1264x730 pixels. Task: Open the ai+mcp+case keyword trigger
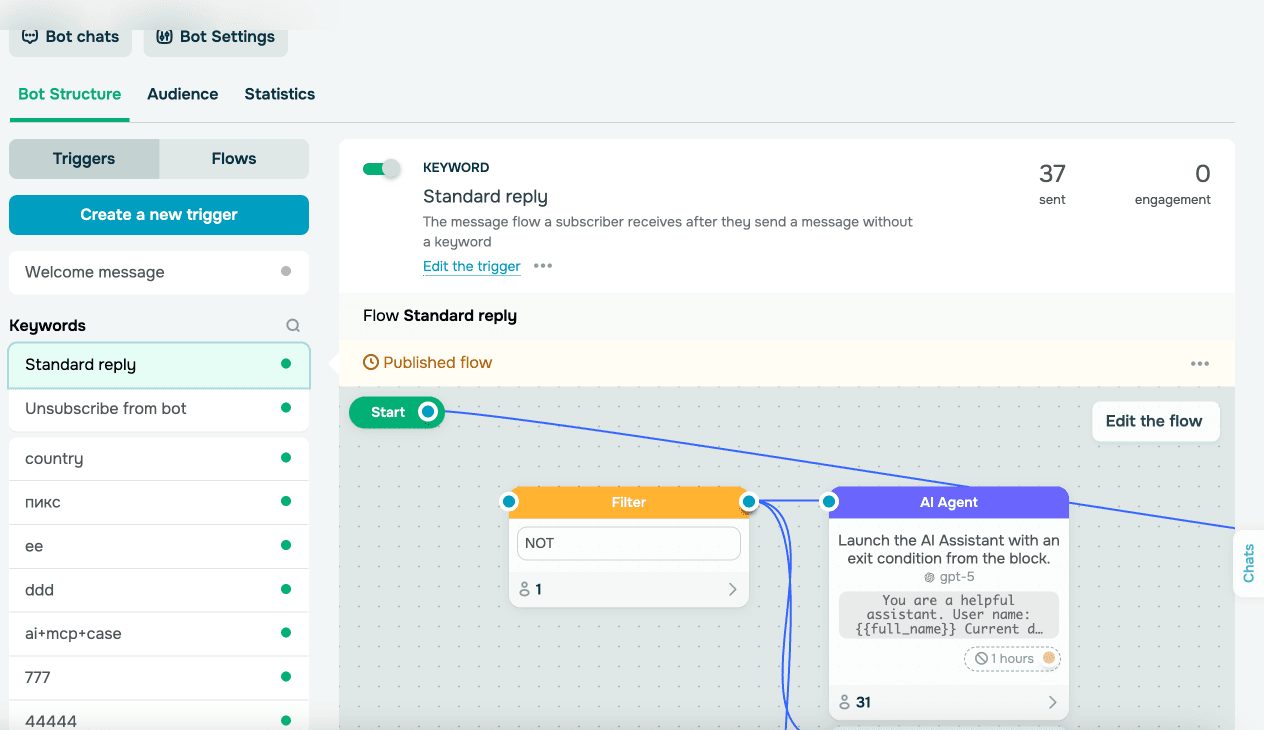click(x=159, y=634)
